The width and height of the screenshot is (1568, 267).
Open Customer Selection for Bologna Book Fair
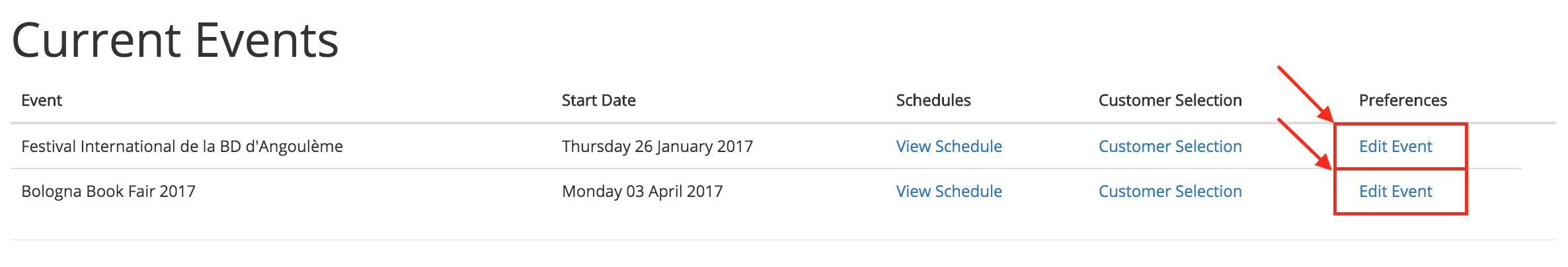(1170, 191)
